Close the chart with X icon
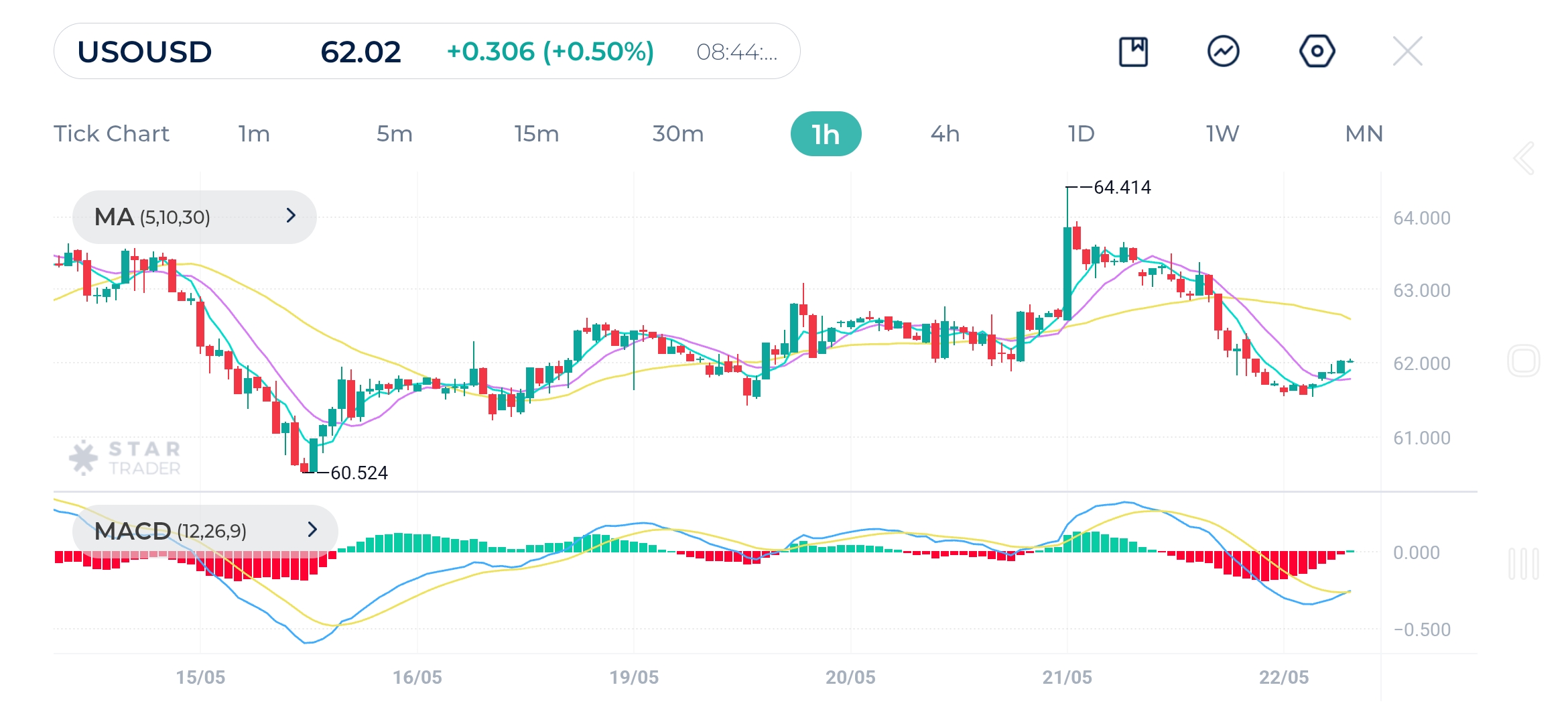Image resolution: width=1568 pixels, height=724 pixels. pyautogui.click(x=1407, y=52)
